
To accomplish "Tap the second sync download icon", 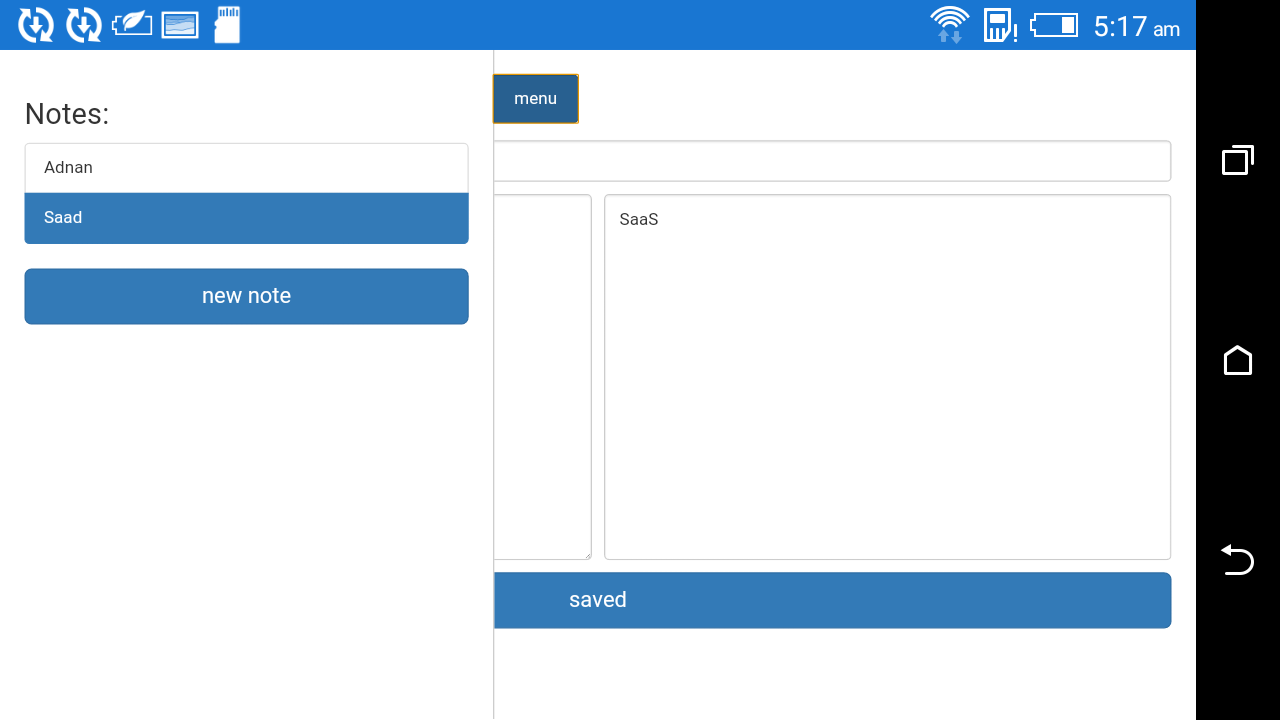I will click(x=84, y=25).
